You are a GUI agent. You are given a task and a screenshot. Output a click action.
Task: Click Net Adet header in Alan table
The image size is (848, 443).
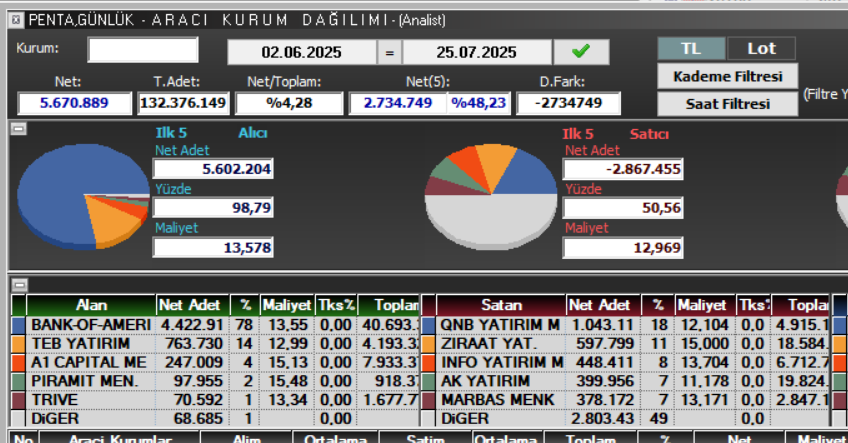[x=193, y=305]
